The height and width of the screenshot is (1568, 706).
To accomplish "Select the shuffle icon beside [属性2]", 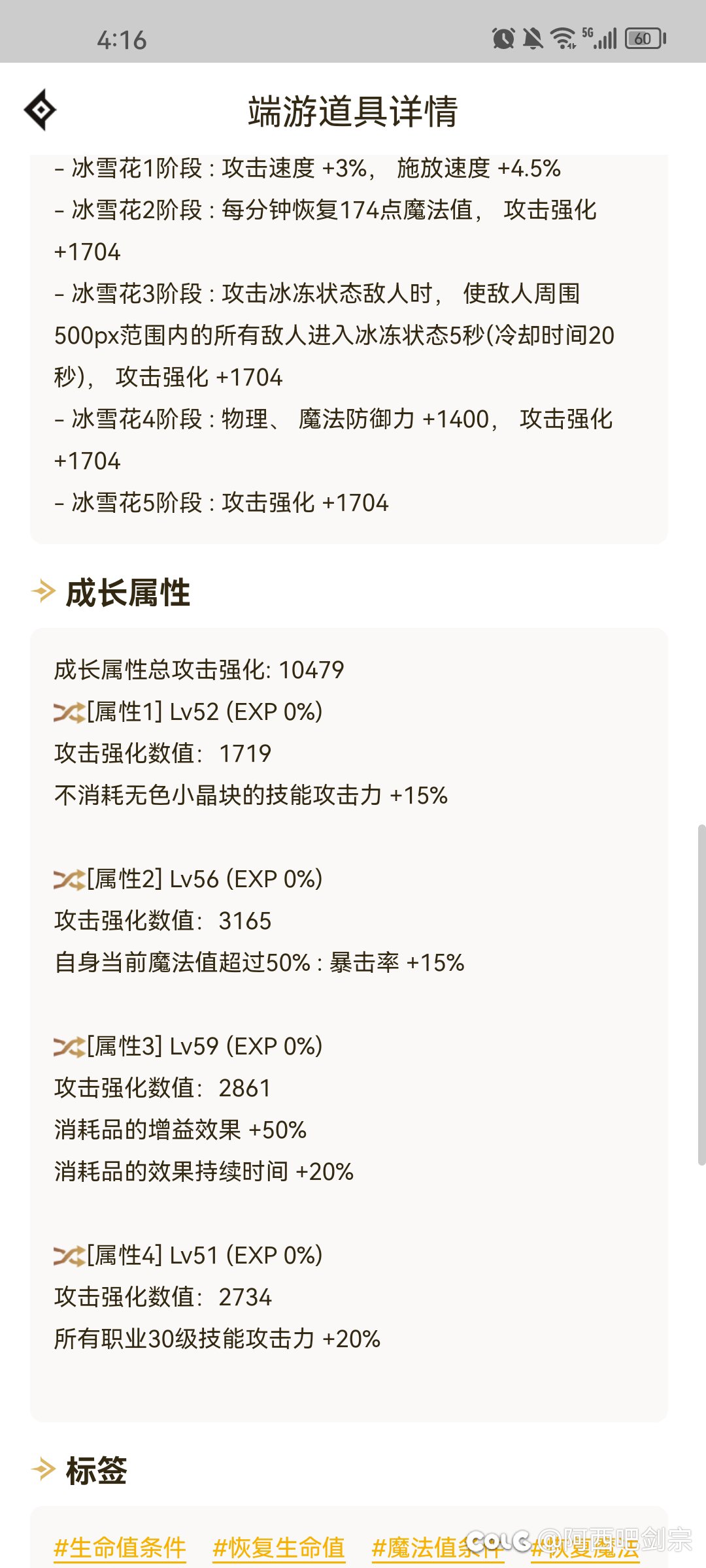I will [x=67, y=881].
